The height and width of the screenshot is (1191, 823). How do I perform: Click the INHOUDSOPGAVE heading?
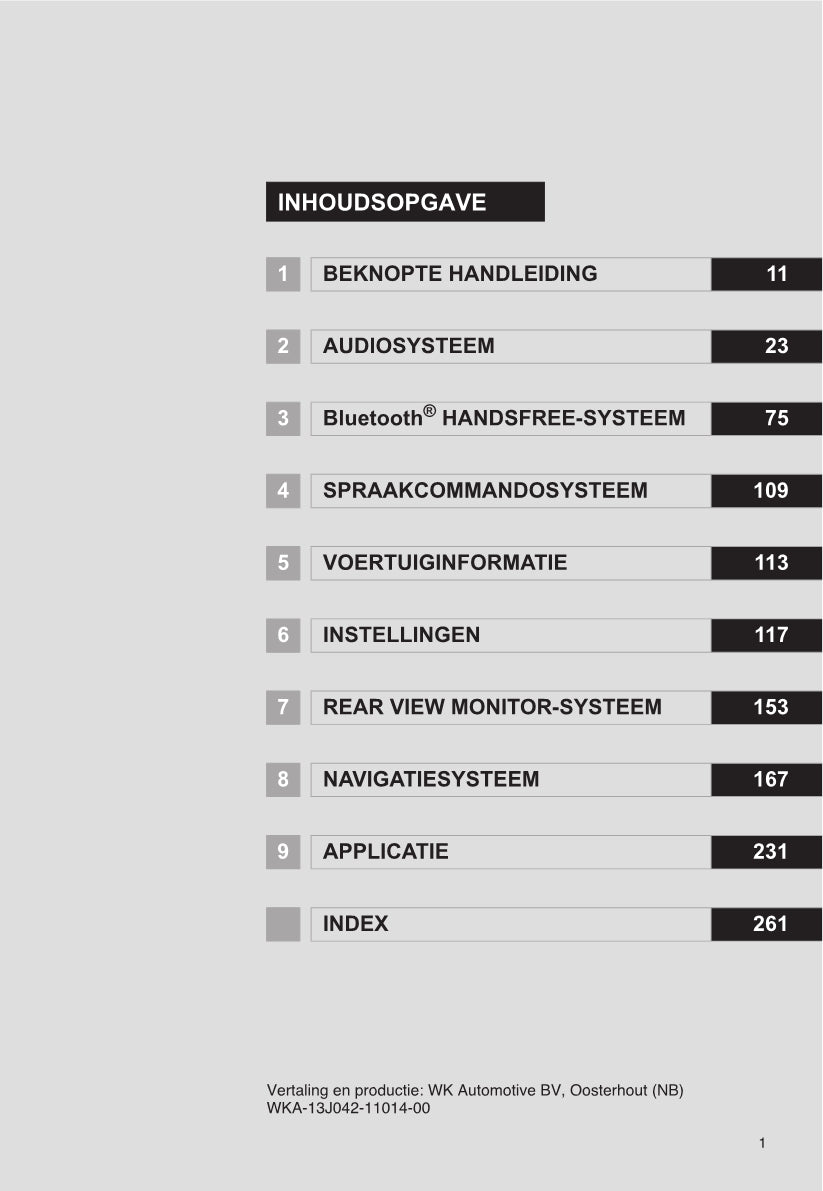[x=404, y=202]
